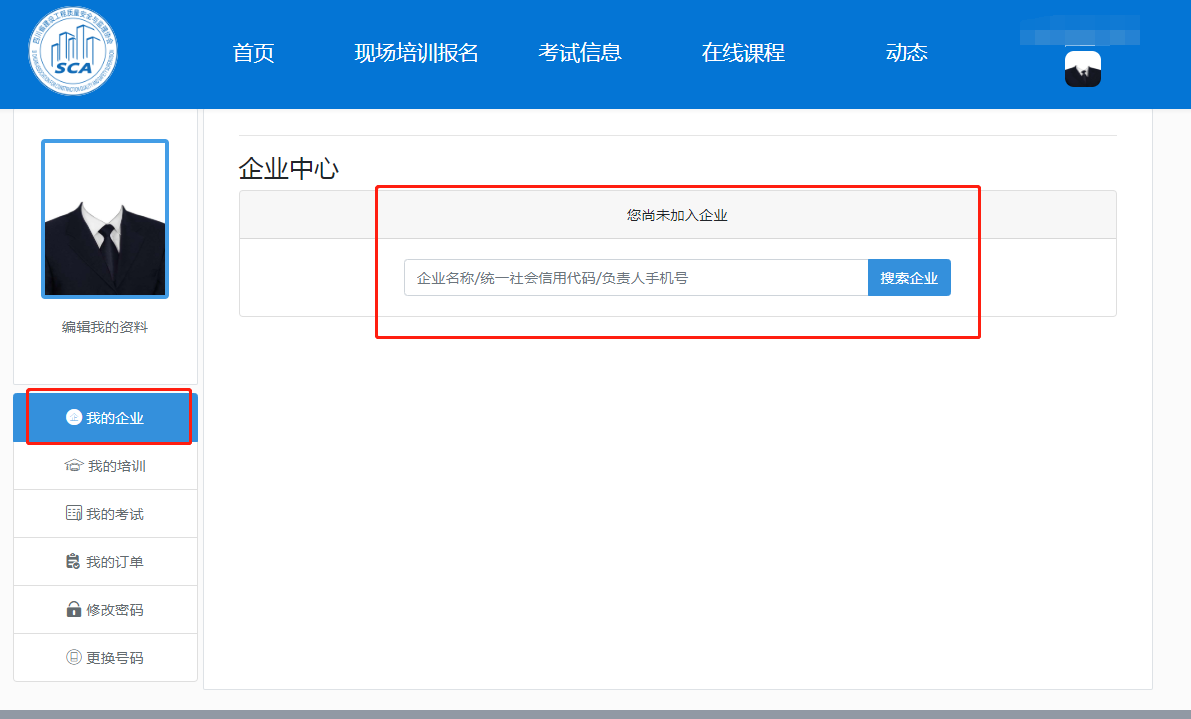
Task: Go to 首页 in top navigation
Action: click(x=253, y=53)
